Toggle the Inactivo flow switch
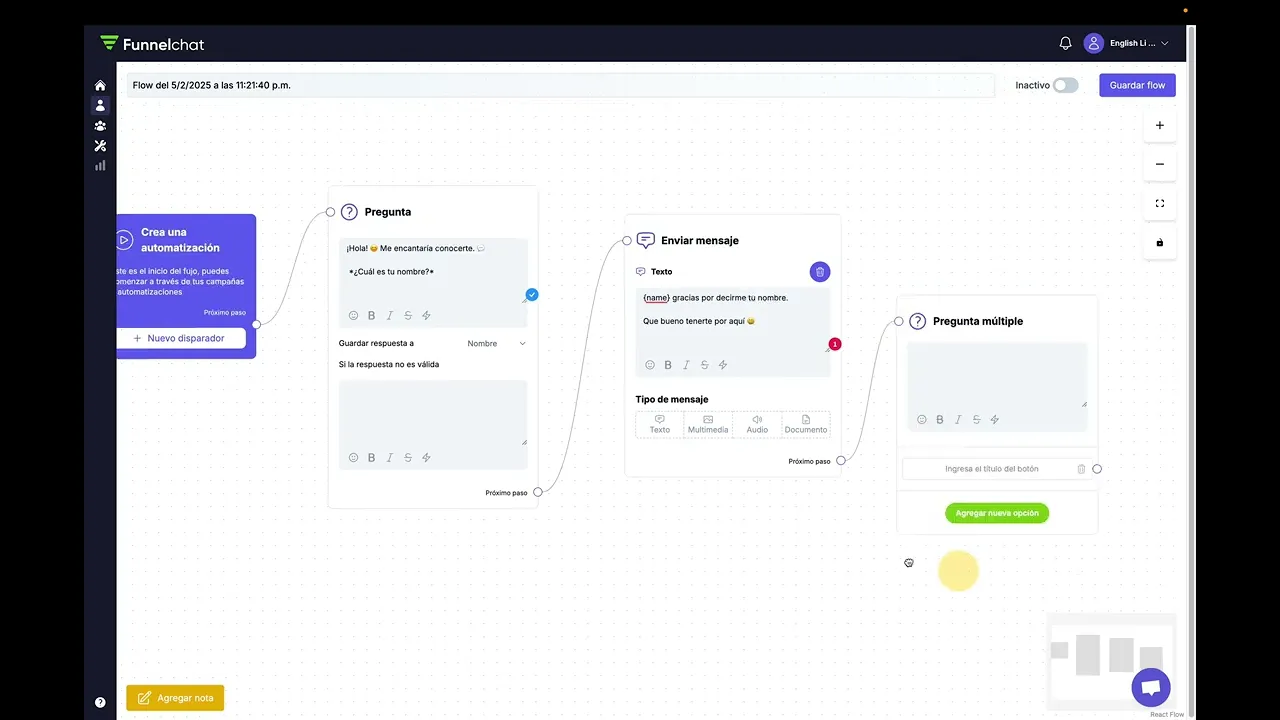This screenshot has width=1280, height=720. click(x=1066, y=85)
